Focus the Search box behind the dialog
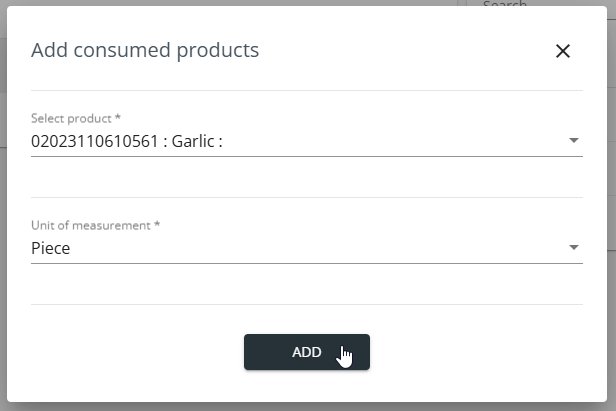Viewport: 616px width, 411px height. pyautogui.click(x=504, y=4)
